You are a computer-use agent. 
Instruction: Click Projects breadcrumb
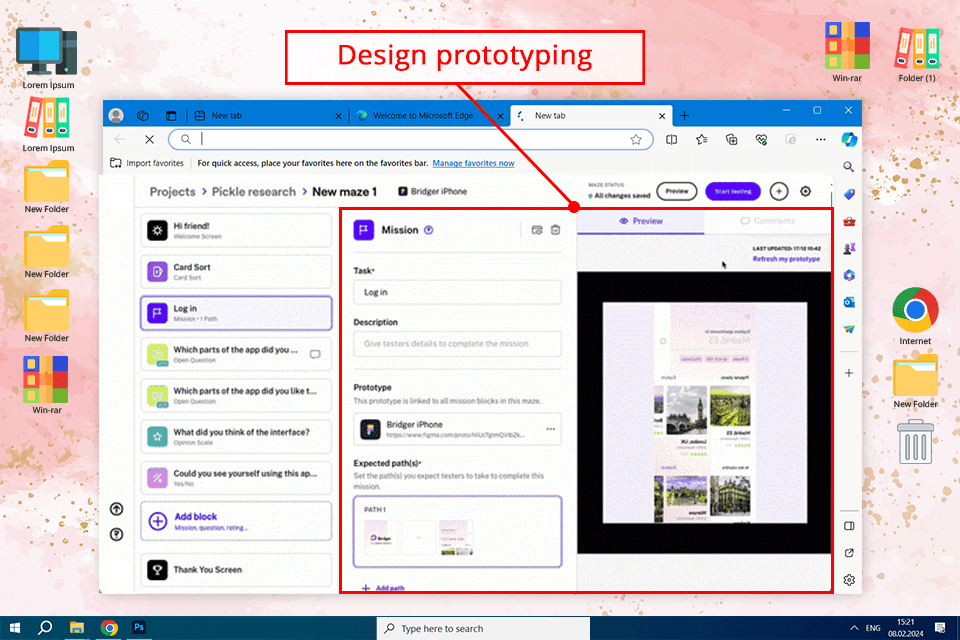click(172, 192)
